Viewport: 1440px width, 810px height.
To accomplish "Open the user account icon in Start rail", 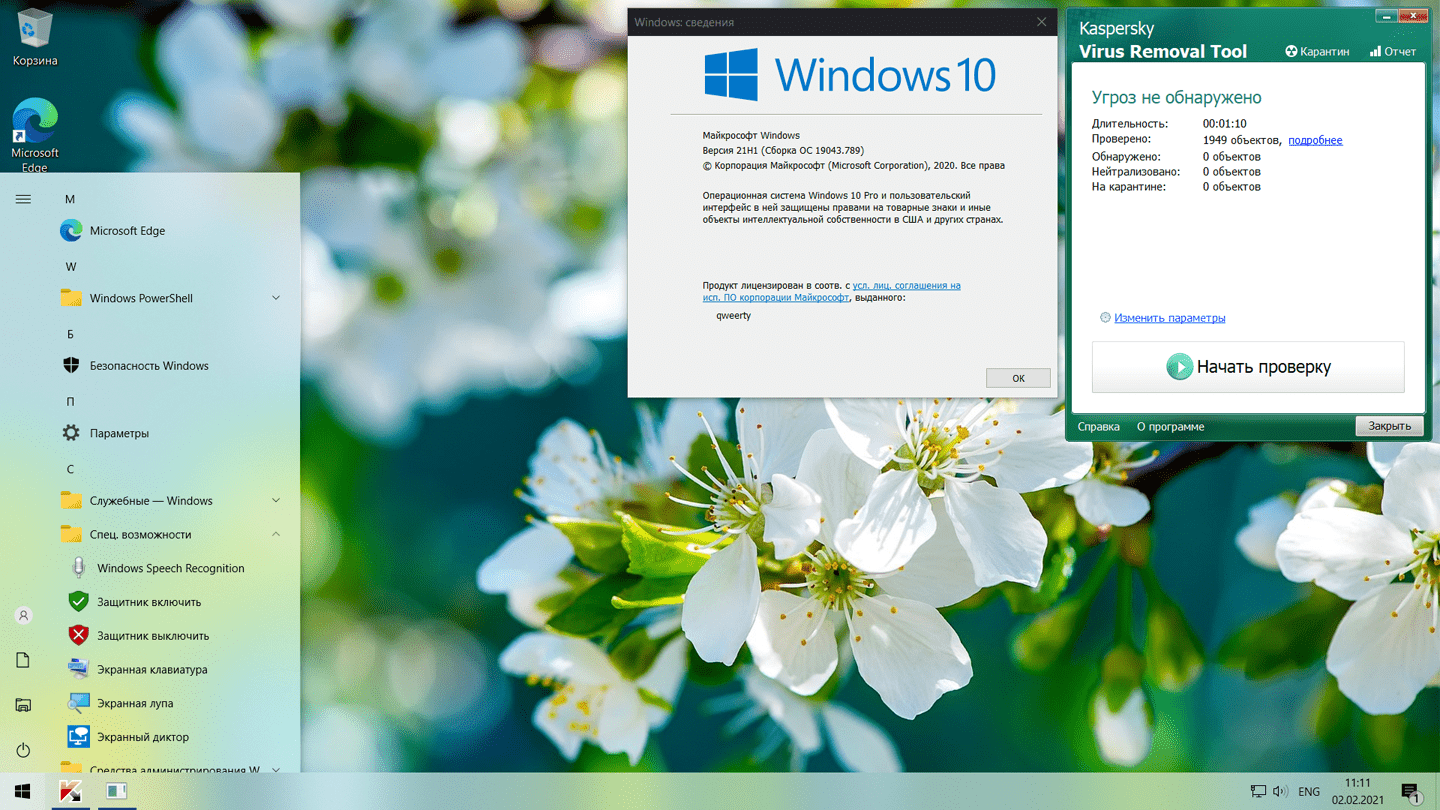I will (x=23, y=616).
